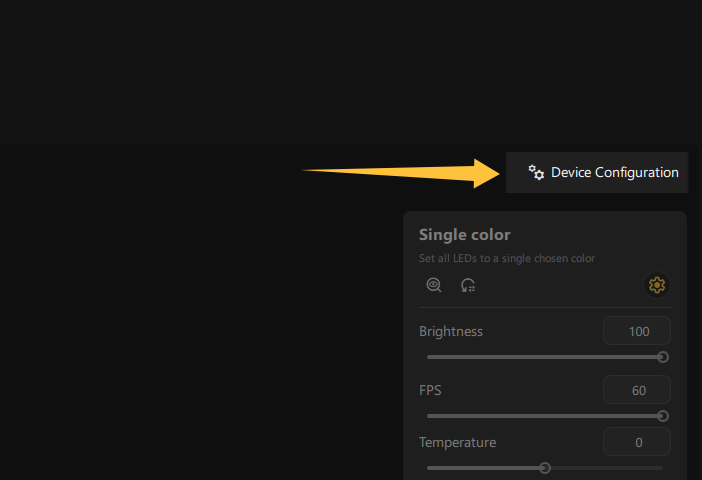Click the FPS label

pyautogui.click(x=430, y=390)
